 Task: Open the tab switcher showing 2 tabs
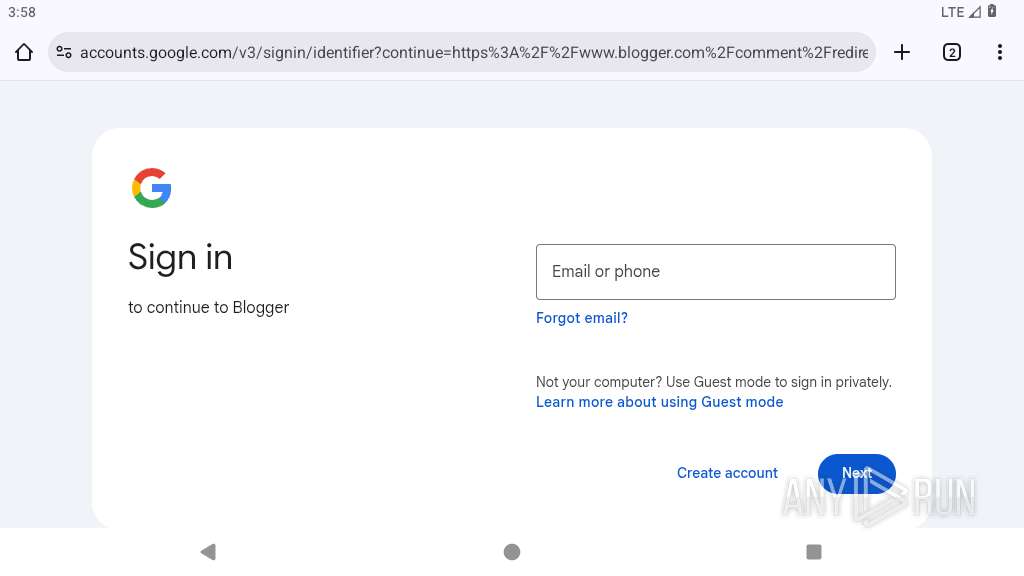click(x=952, y=52)
